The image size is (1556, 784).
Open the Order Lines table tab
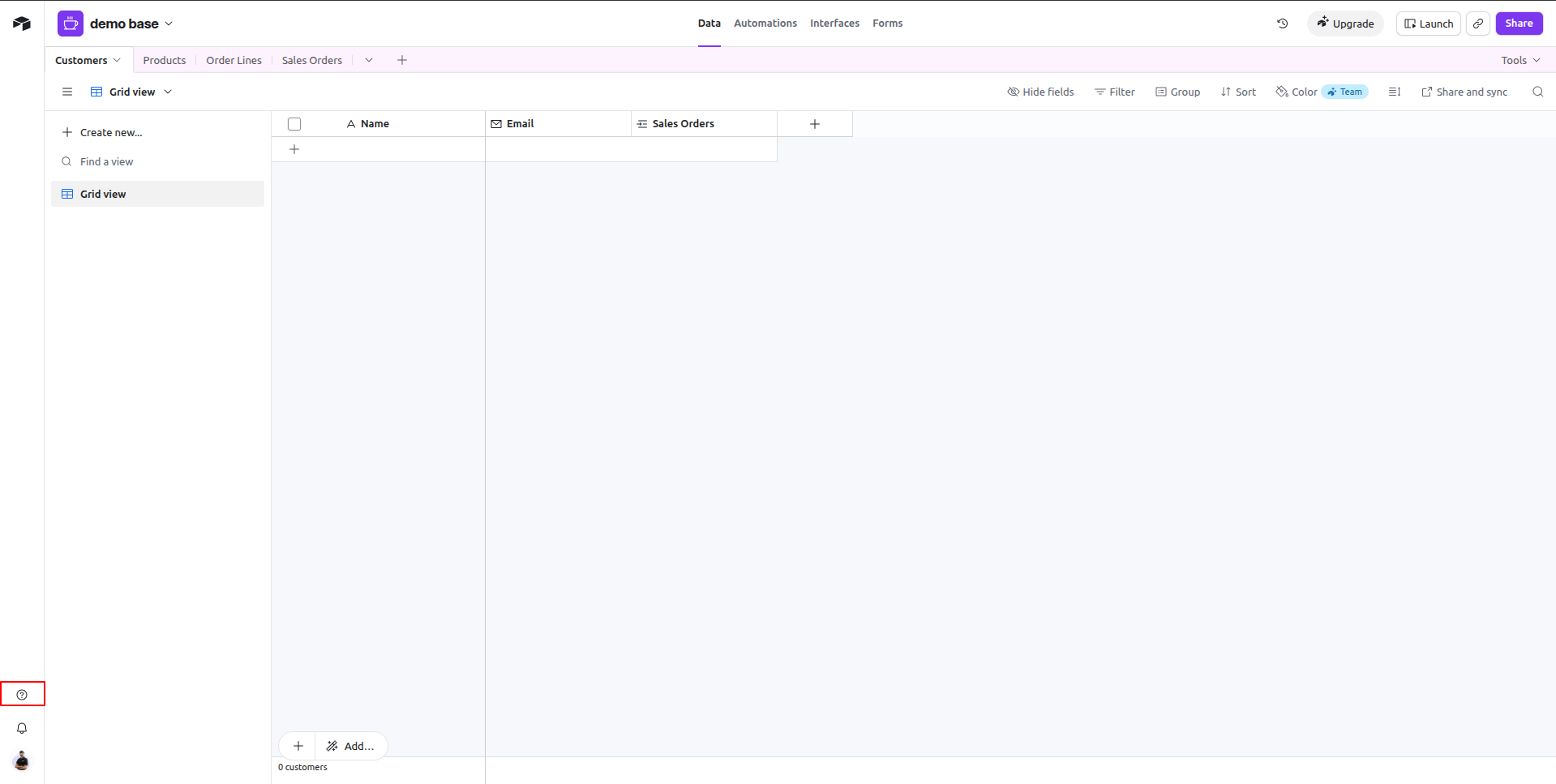(x=234, y=60)
